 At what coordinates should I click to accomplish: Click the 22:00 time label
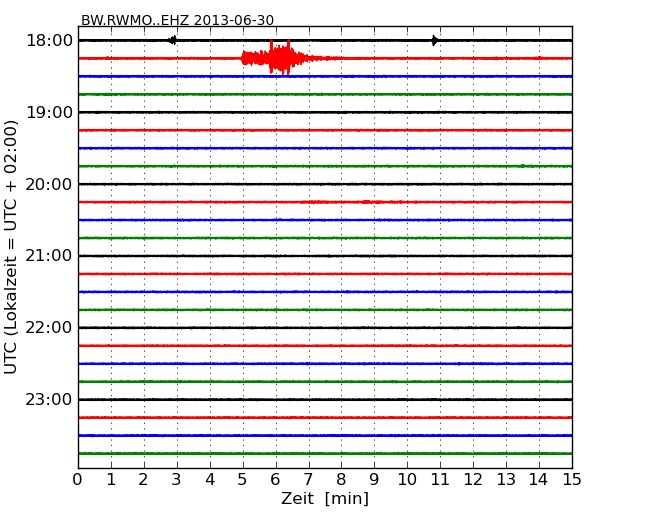tap(49, 328)
